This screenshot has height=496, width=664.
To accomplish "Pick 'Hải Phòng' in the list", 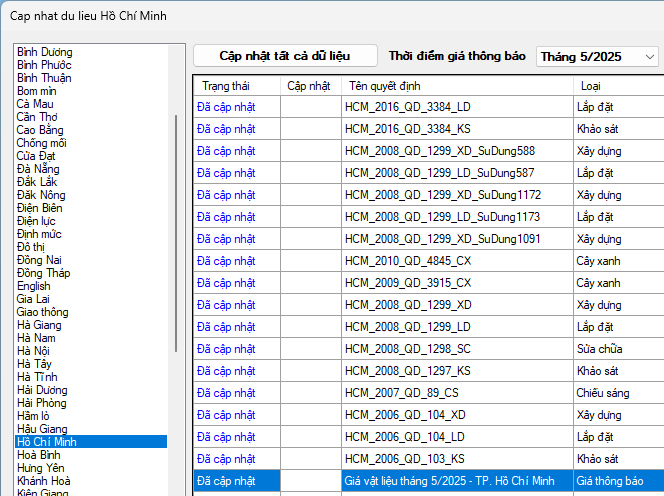I will click(41, 403).
